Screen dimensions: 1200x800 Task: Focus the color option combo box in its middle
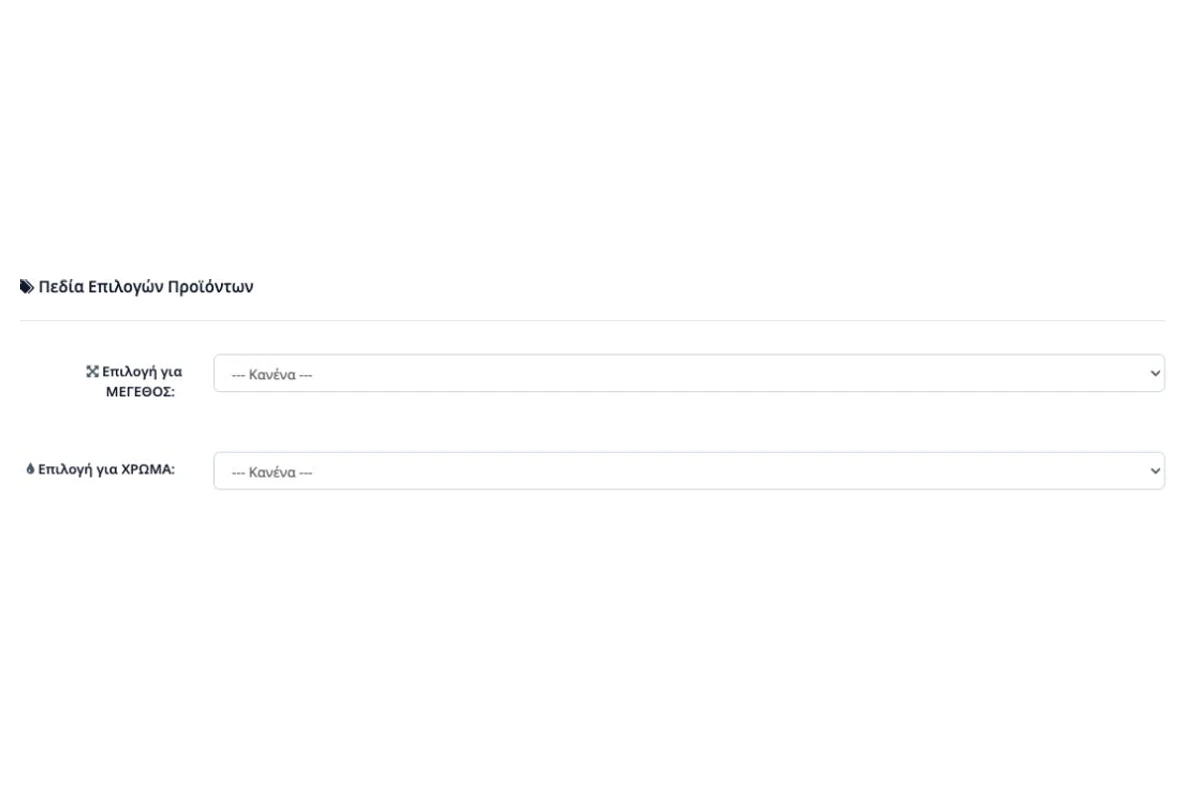689,471
